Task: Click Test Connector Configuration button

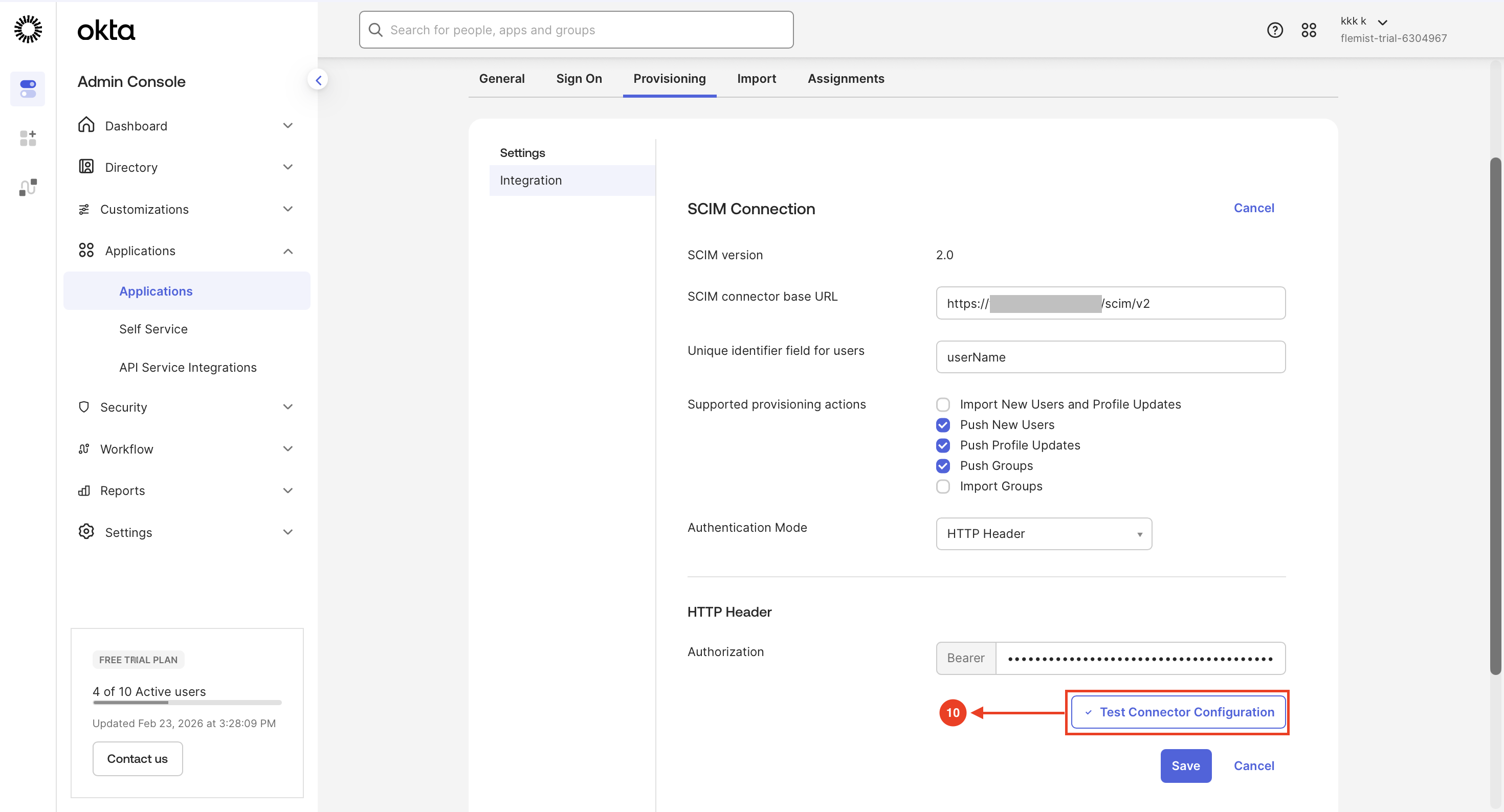Action: click(1178, 712)
